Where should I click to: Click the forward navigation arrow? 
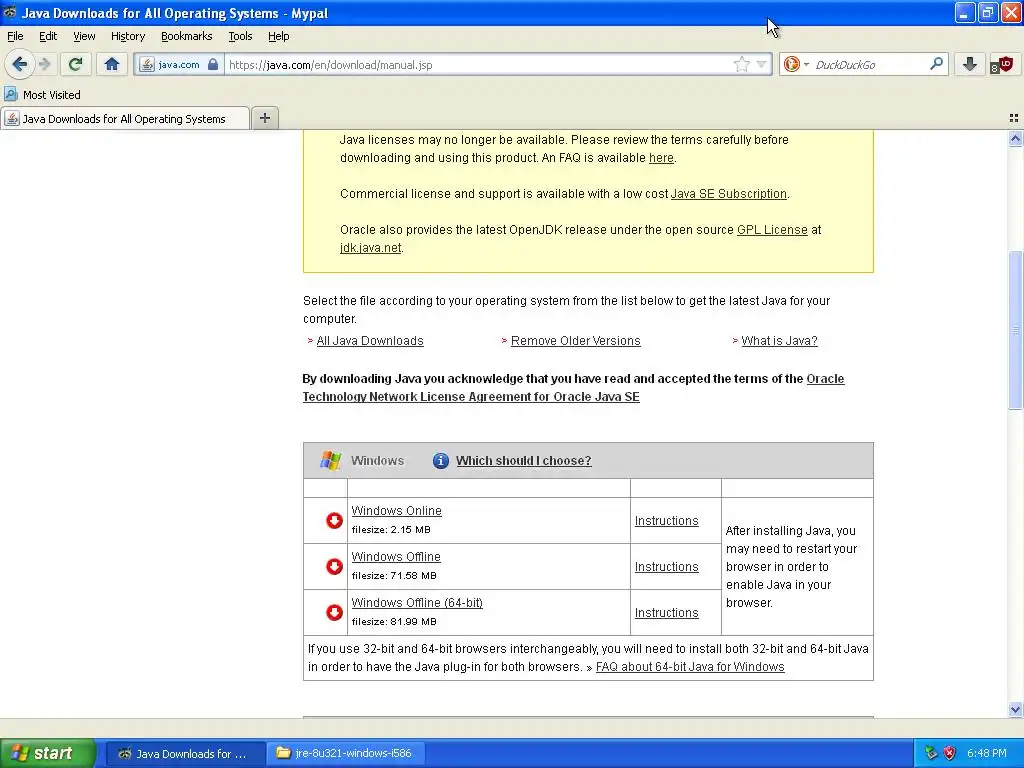click(45, 64)
